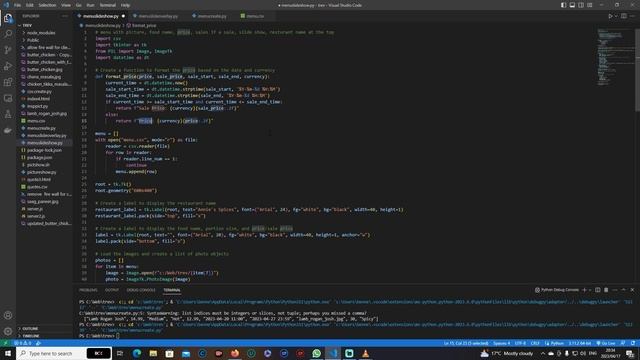The height and width of the screenshot is (360, 640).
Task: Switch to the menu.csv editor tab
Action: coord(255,16)
